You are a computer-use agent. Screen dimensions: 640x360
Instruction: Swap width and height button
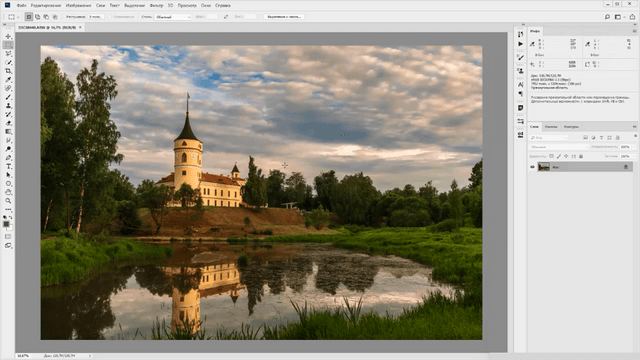(226, 17)
